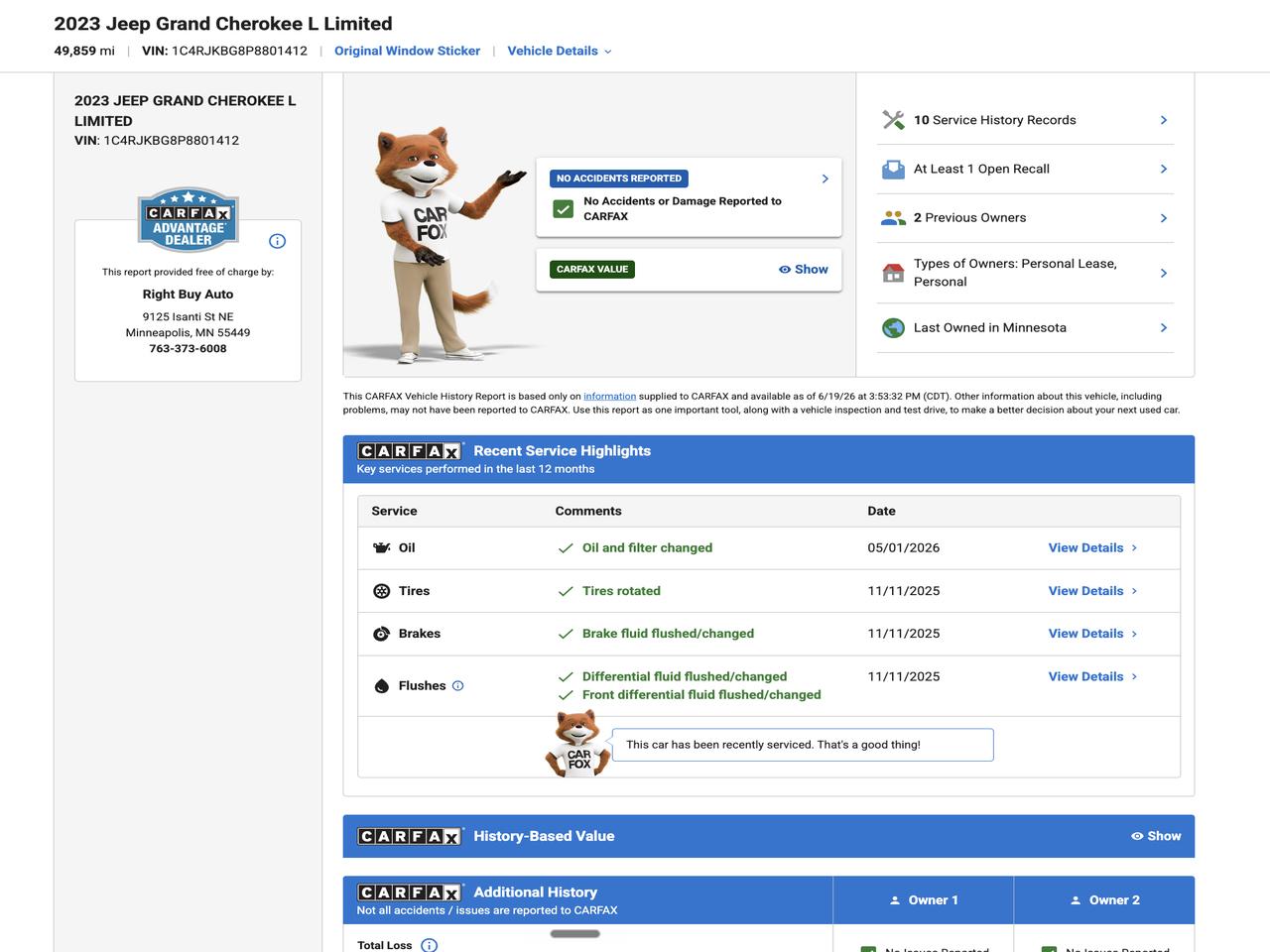1270x952 pixels.
Task: Click the Brakes service icon
Action: (381, 634)
